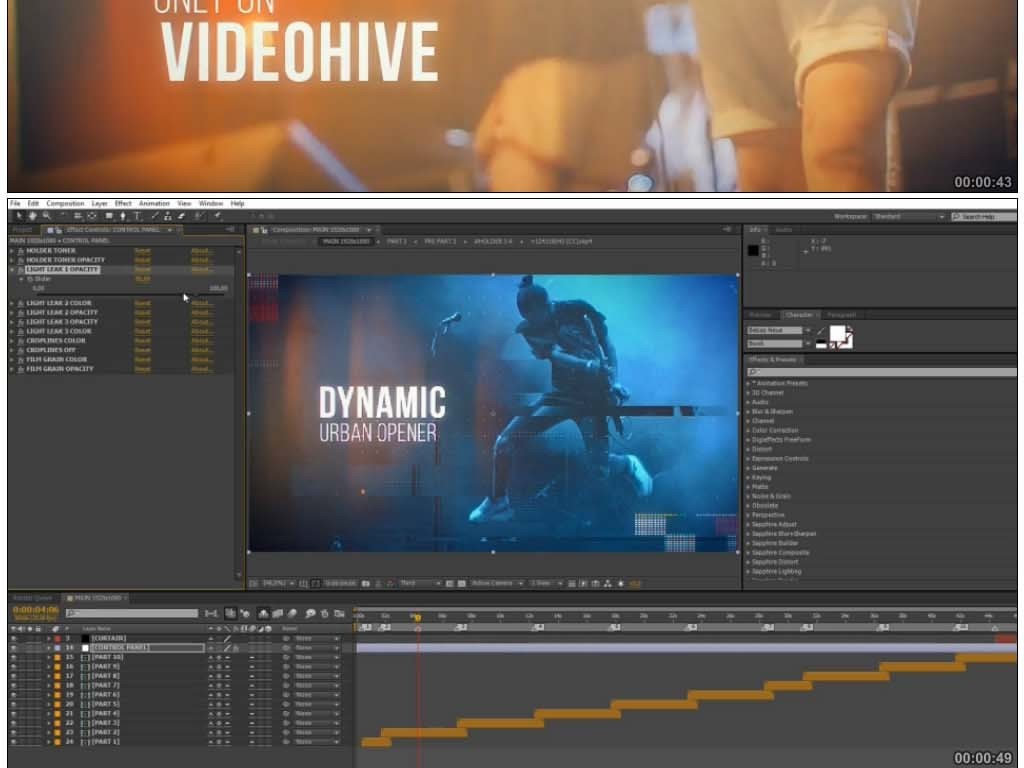The width and height of the screenshot is (1024, 768).
Task: Toggle the Slider stopwatch under LIGHT LEAK 1 OPACITY
Action: pos(30,279)
